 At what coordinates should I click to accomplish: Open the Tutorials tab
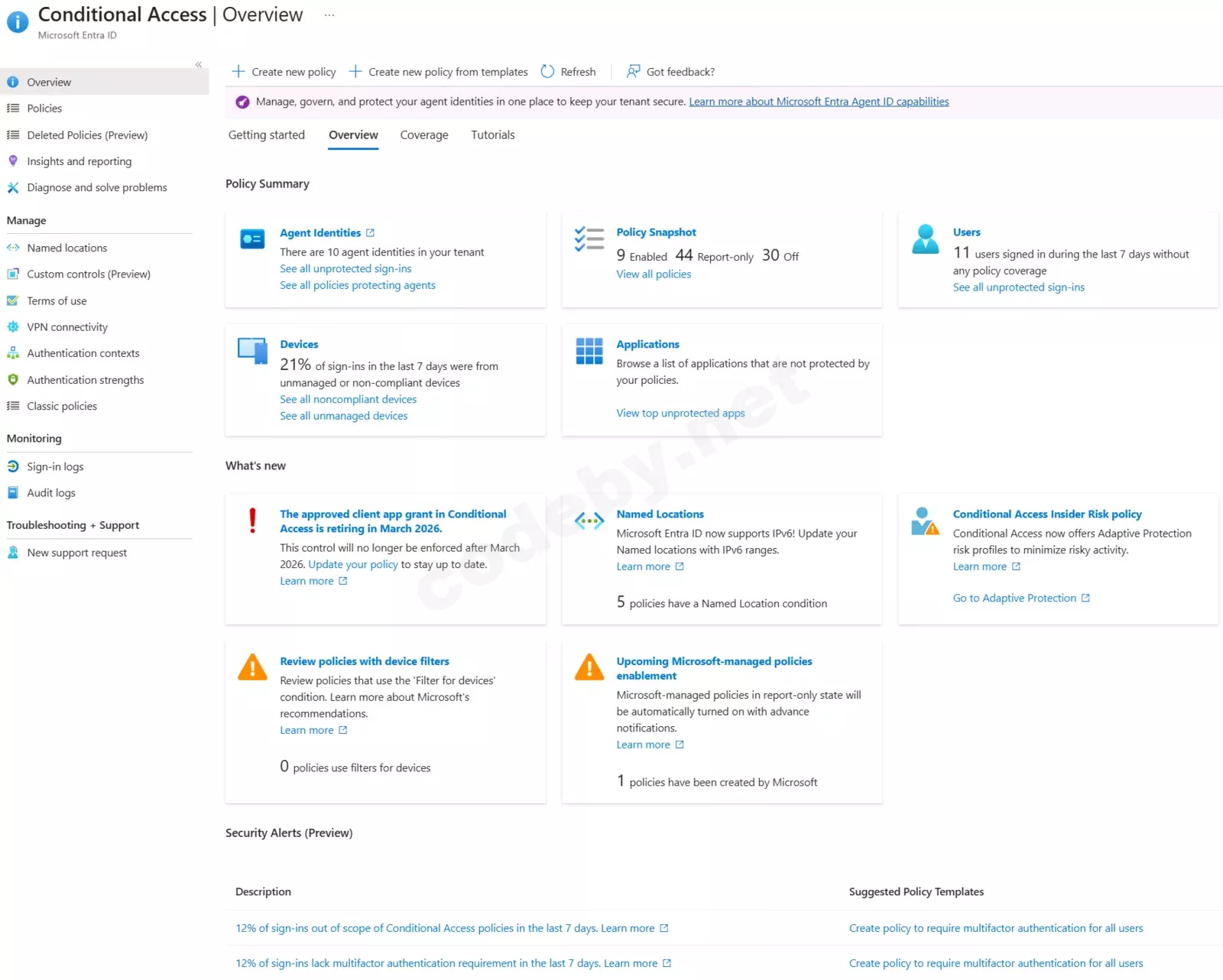492,135
